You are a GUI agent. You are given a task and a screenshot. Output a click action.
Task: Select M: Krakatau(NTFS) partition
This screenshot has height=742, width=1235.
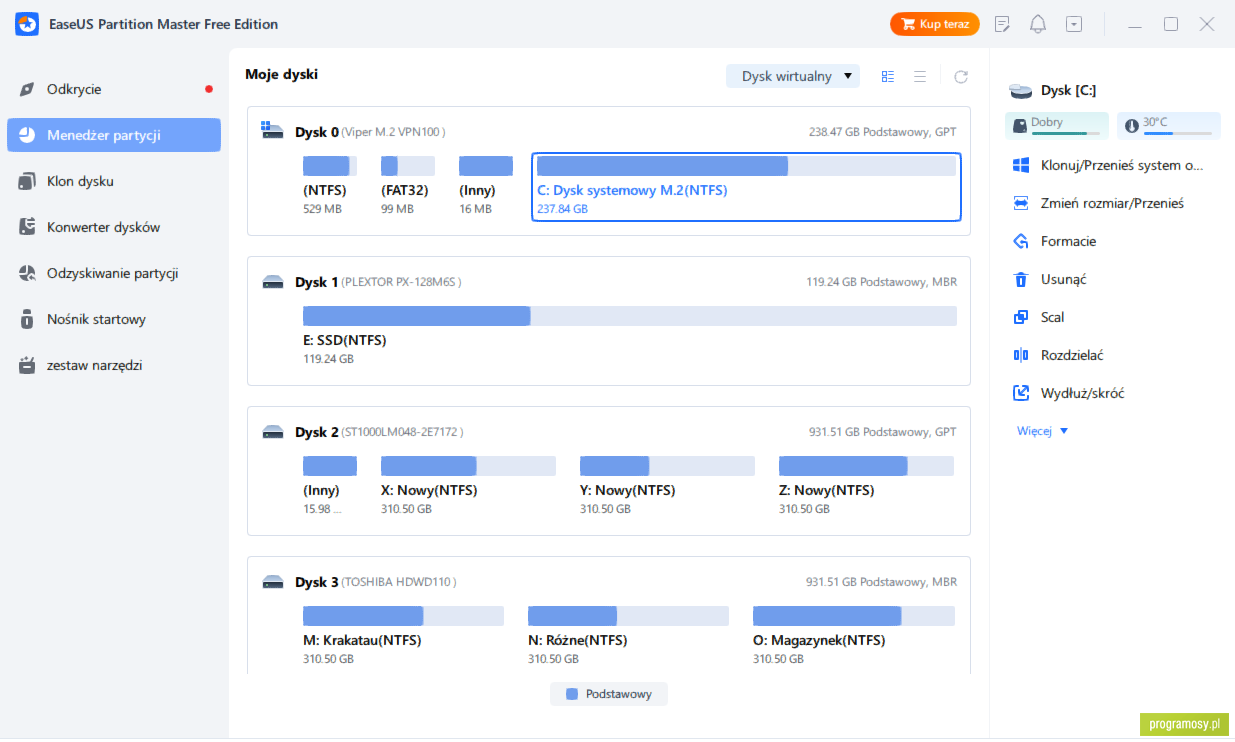coord(403,636)
